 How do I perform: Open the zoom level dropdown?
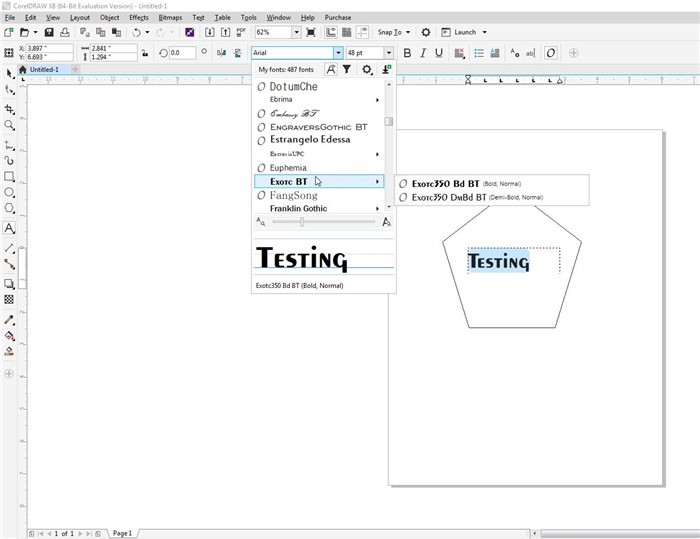pyautogui.click(x=296, y=32)
